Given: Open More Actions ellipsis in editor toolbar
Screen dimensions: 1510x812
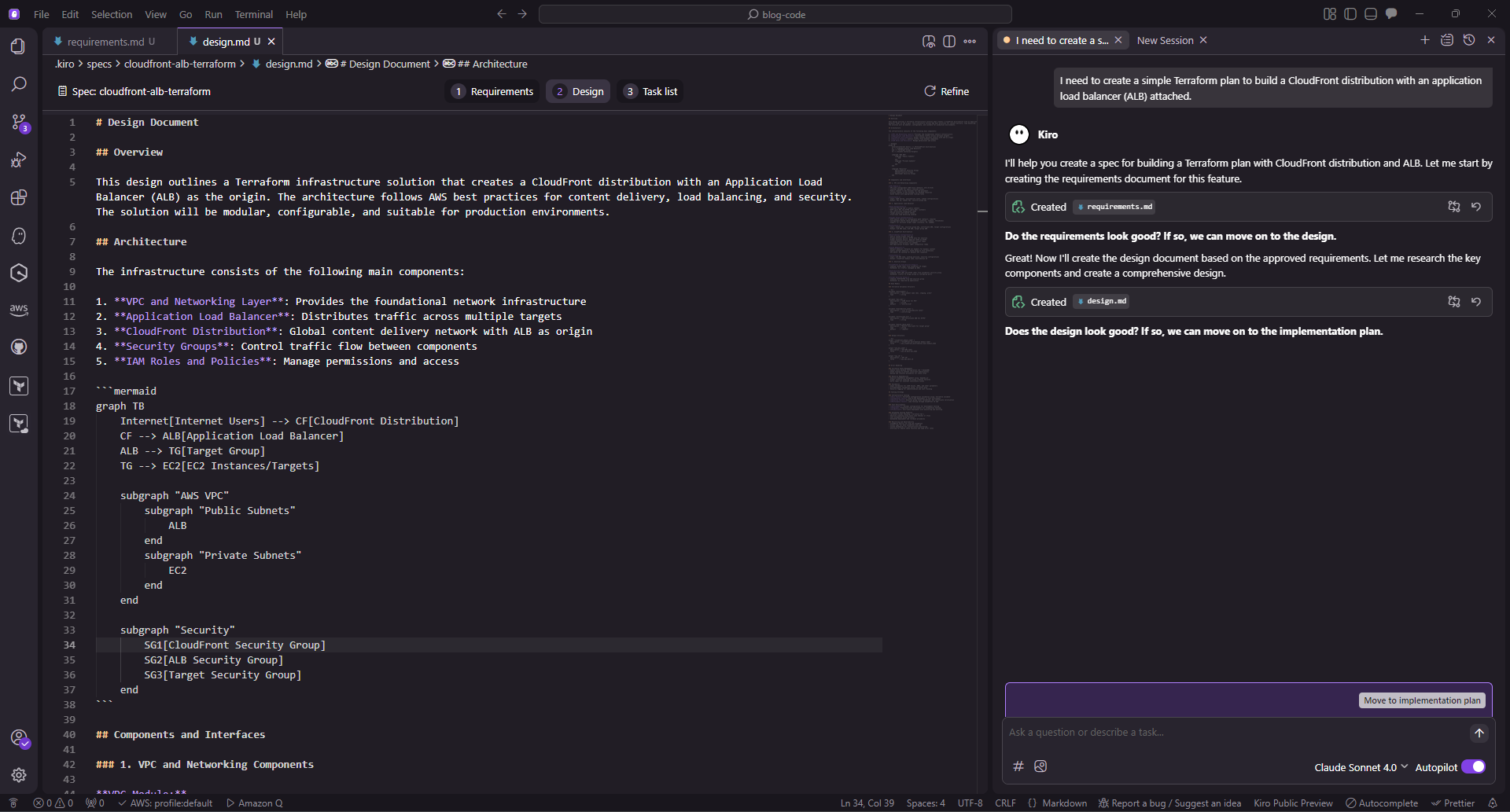Looking at the screenshot, I should 970,41.
